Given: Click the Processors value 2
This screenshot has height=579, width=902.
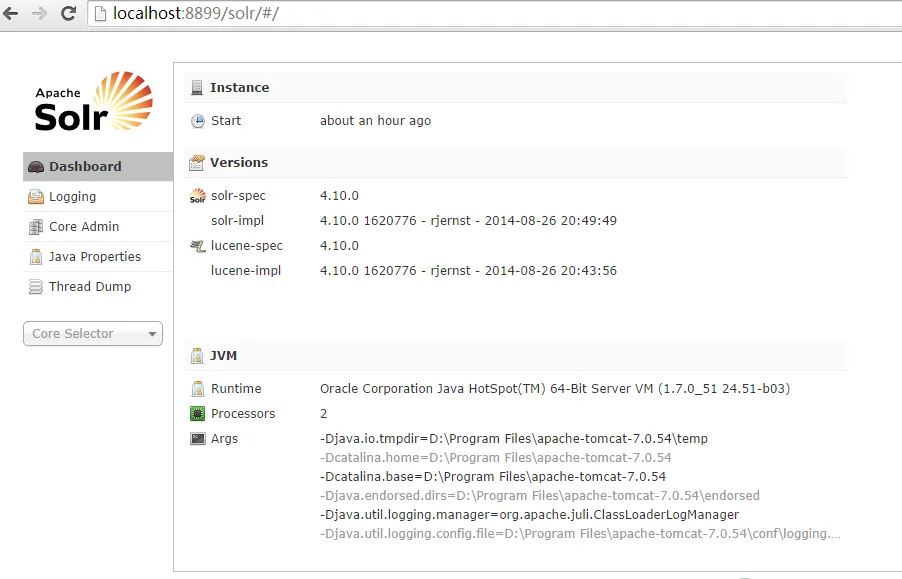Looking at the screenshot, I should (324, 413).
